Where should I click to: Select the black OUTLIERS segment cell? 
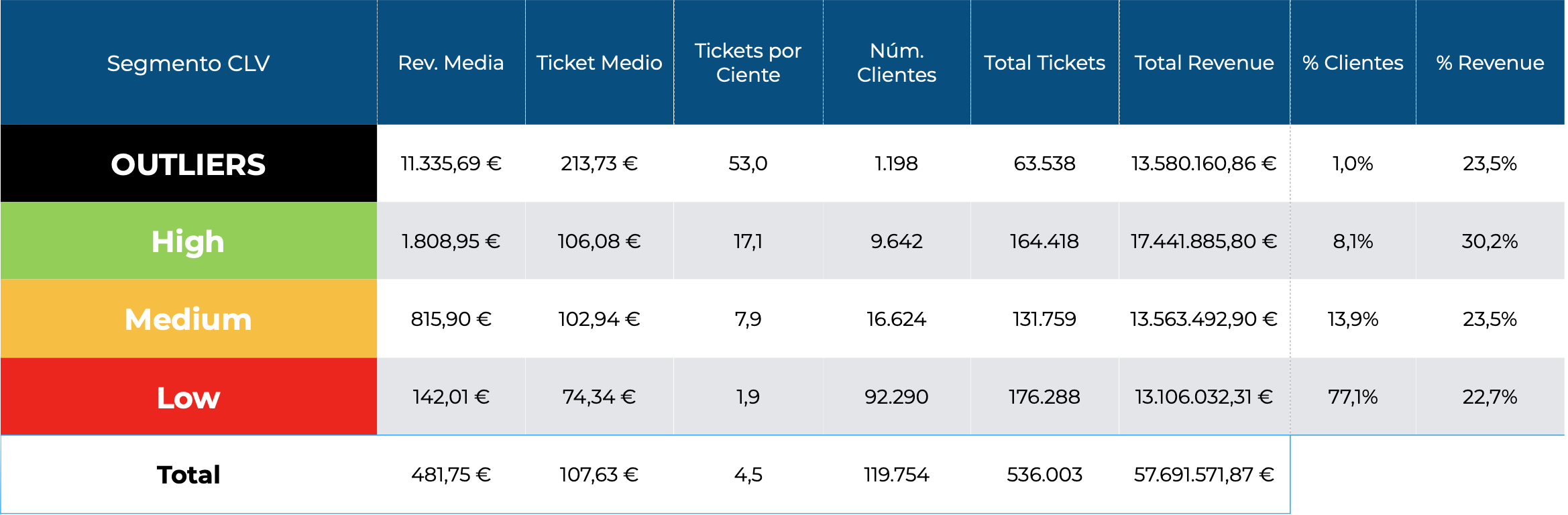click(x=188, y=164)
